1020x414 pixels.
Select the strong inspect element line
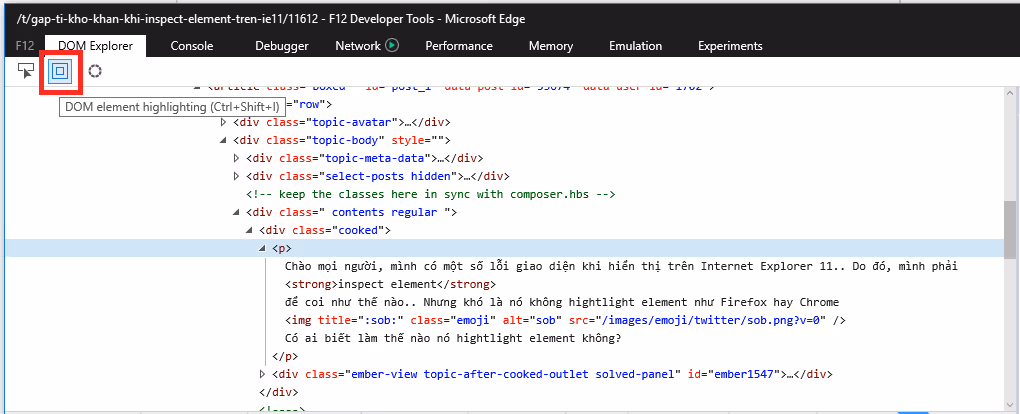pyautogui.click(x=390, y=284)
